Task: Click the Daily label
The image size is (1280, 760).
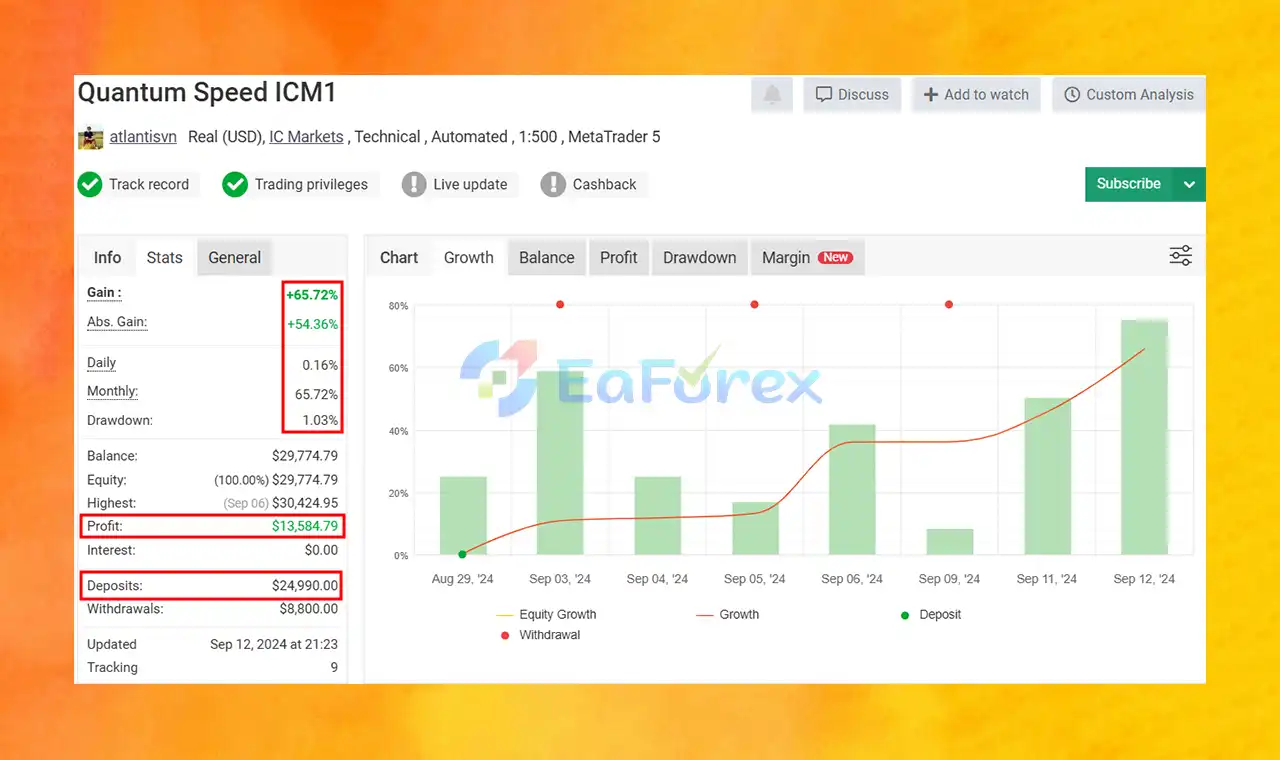Action: click(101, 363)
